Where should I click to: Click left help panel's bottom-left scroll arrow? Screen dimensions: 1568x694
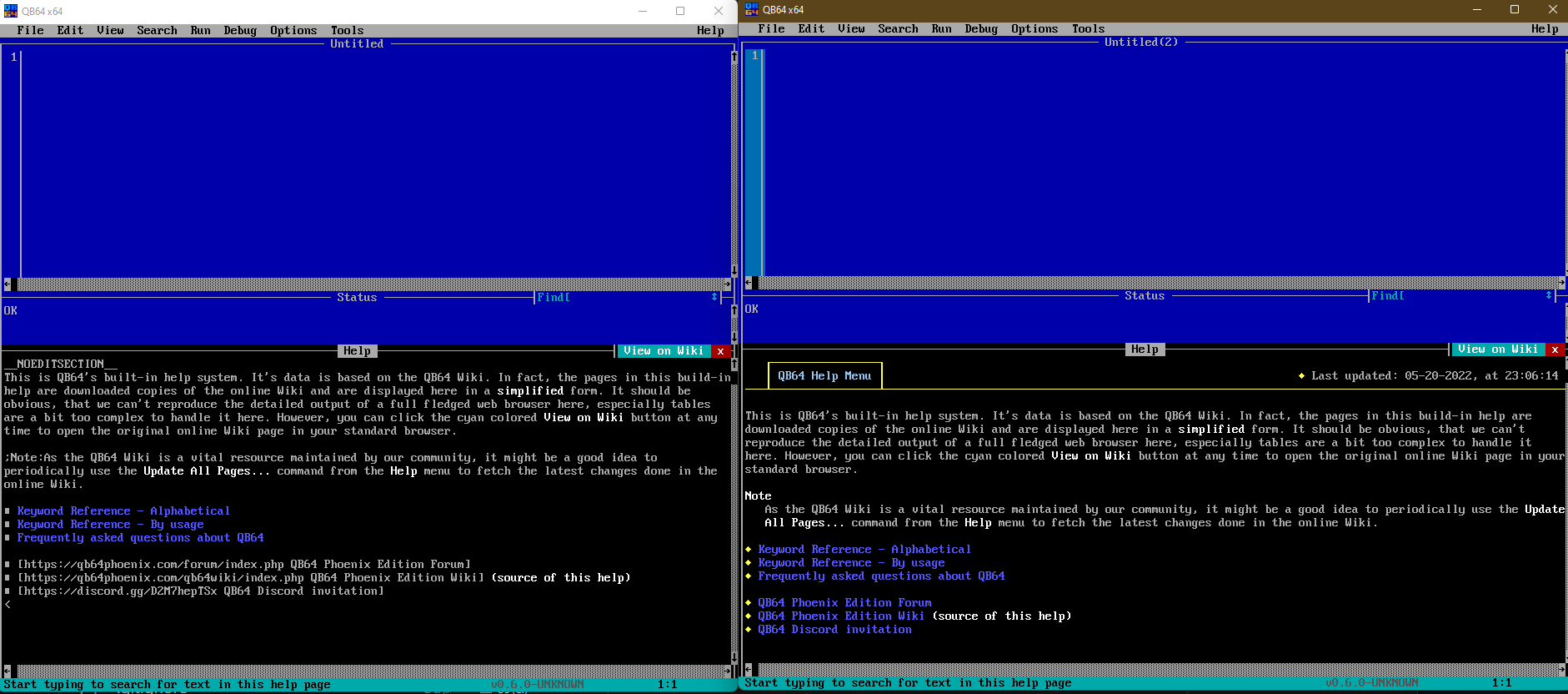point(8,671)
